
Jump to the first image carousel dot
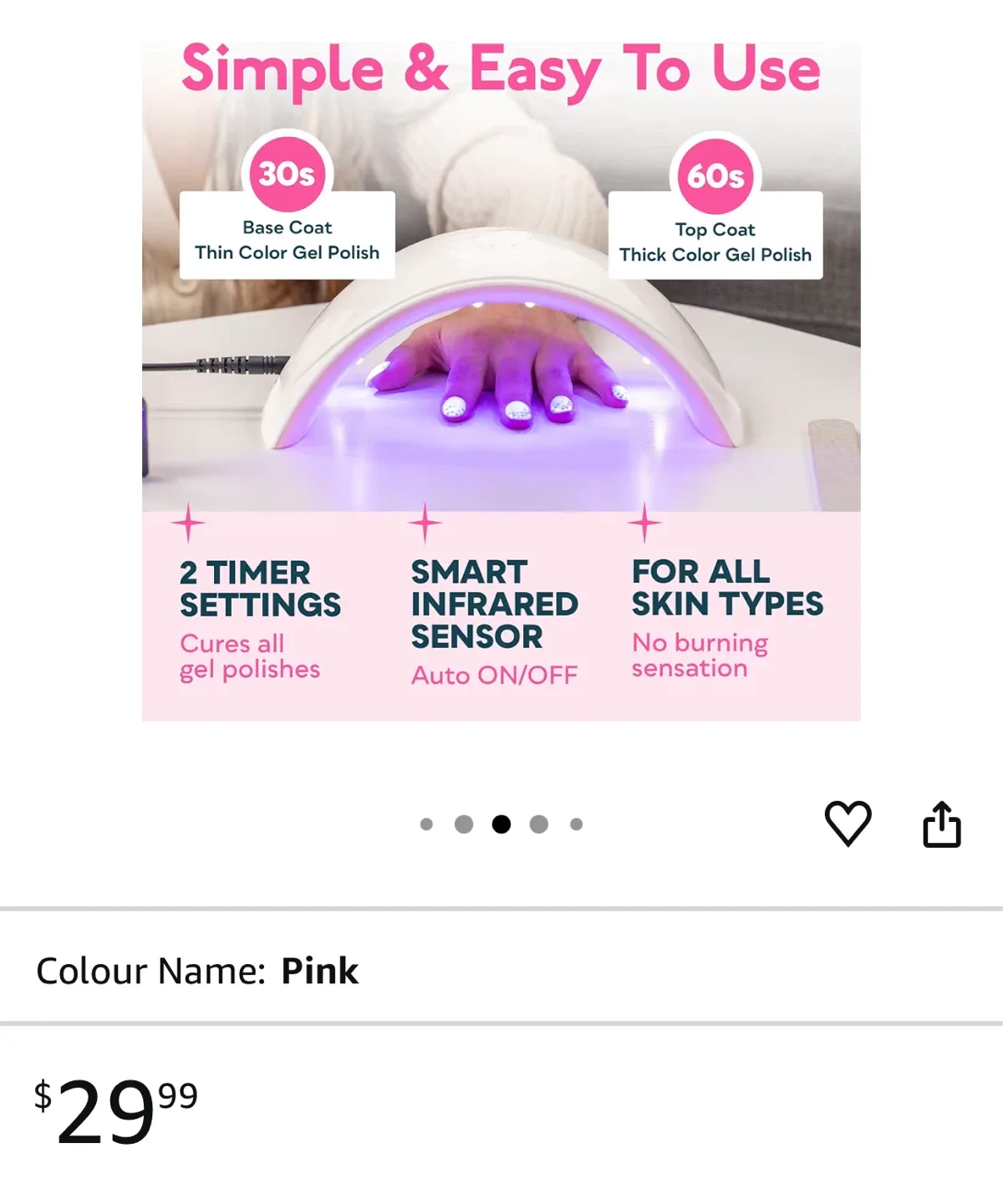pos(429,824)
